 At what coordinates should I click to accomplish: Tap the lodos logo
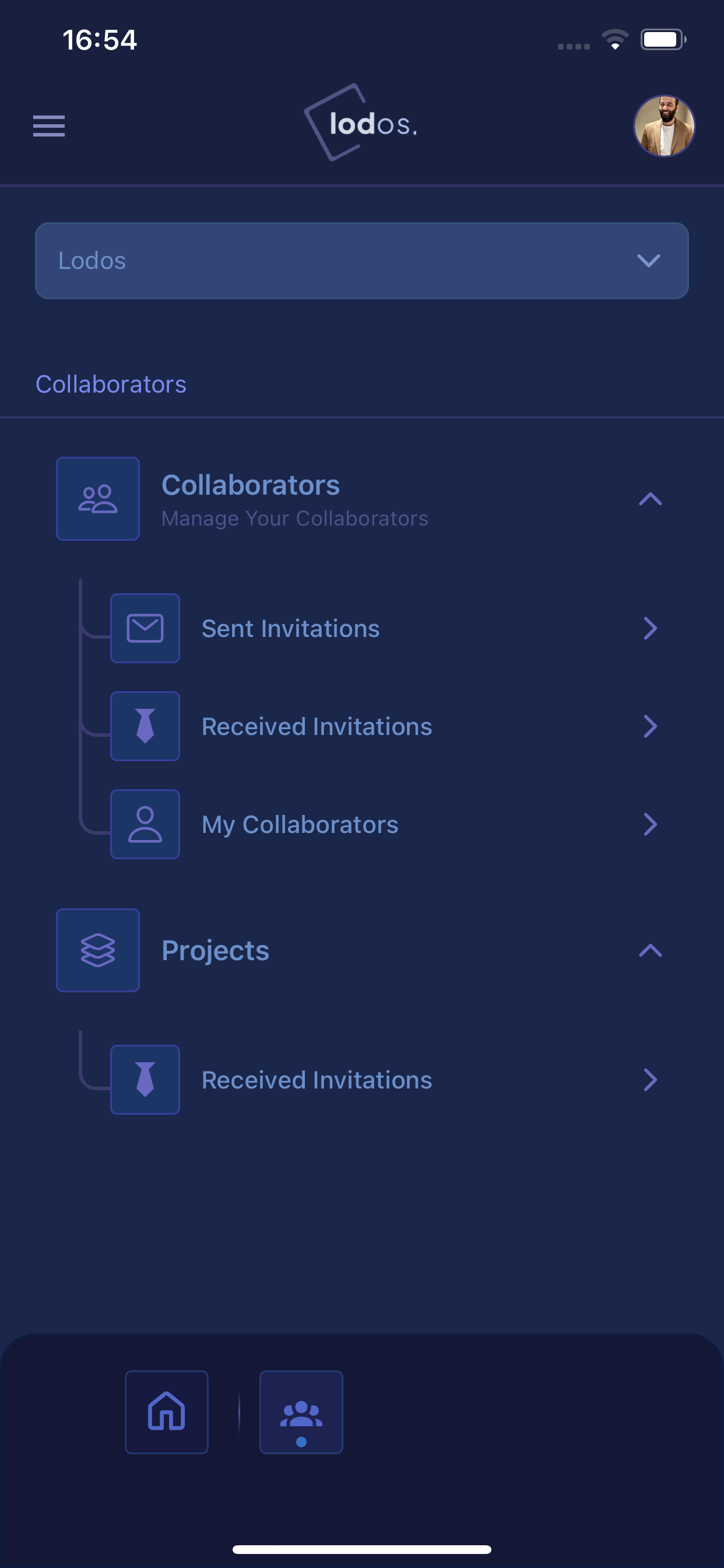(361, 123)
